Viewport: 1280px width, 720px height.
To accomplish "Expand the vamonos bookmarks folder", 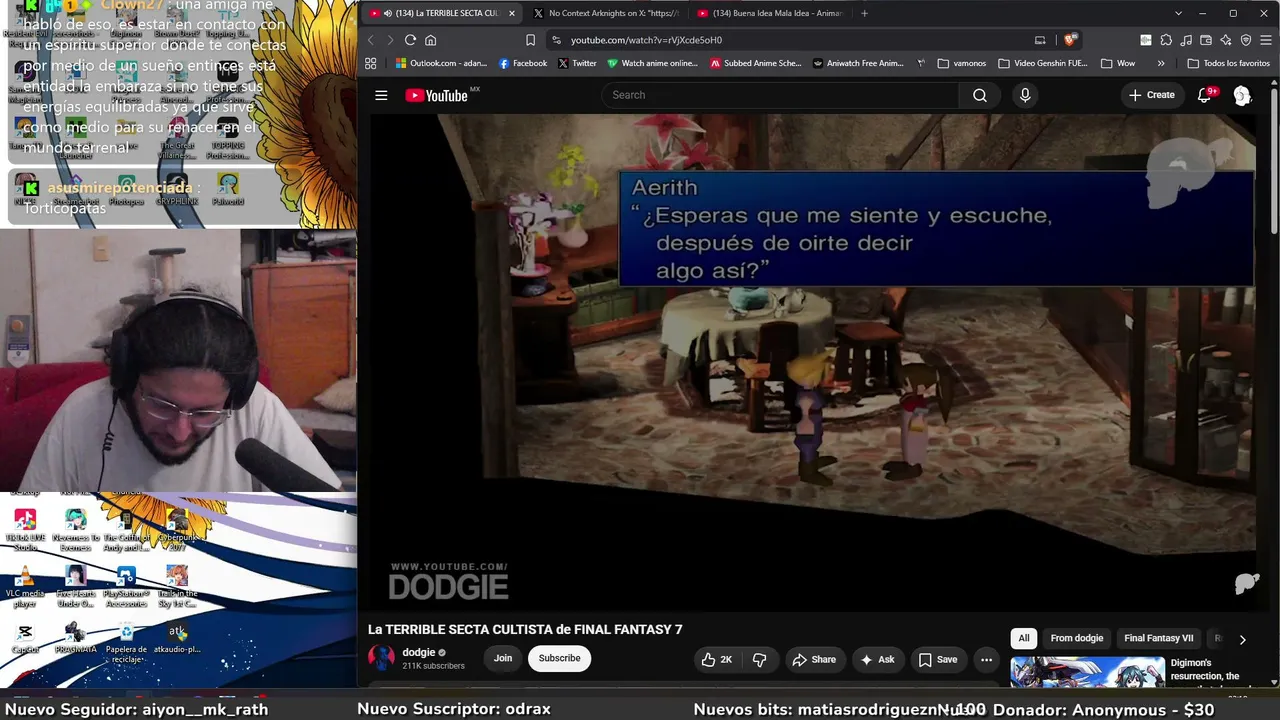I will click(x=962, y=63).
